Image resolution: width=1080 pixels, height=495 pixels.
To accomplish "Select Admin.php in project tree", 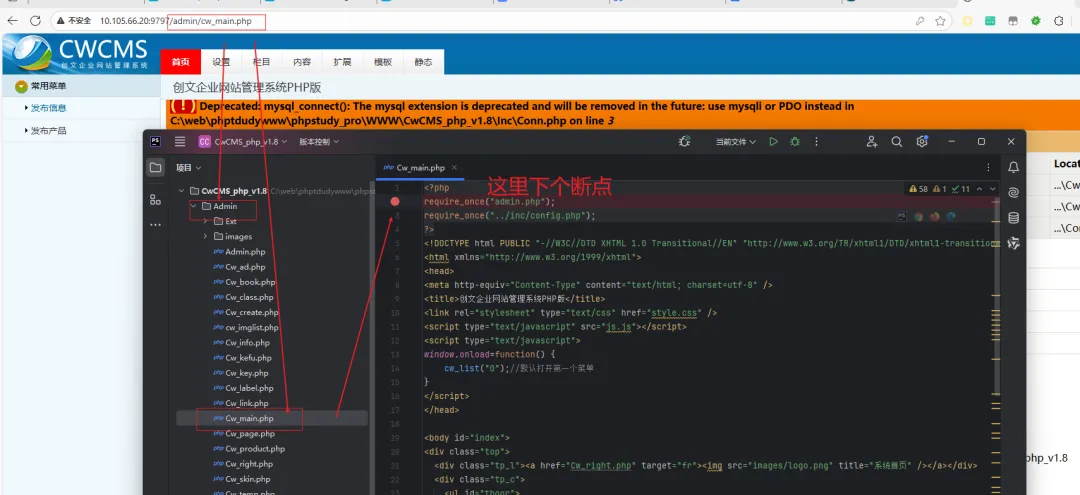I will point(239,252).
